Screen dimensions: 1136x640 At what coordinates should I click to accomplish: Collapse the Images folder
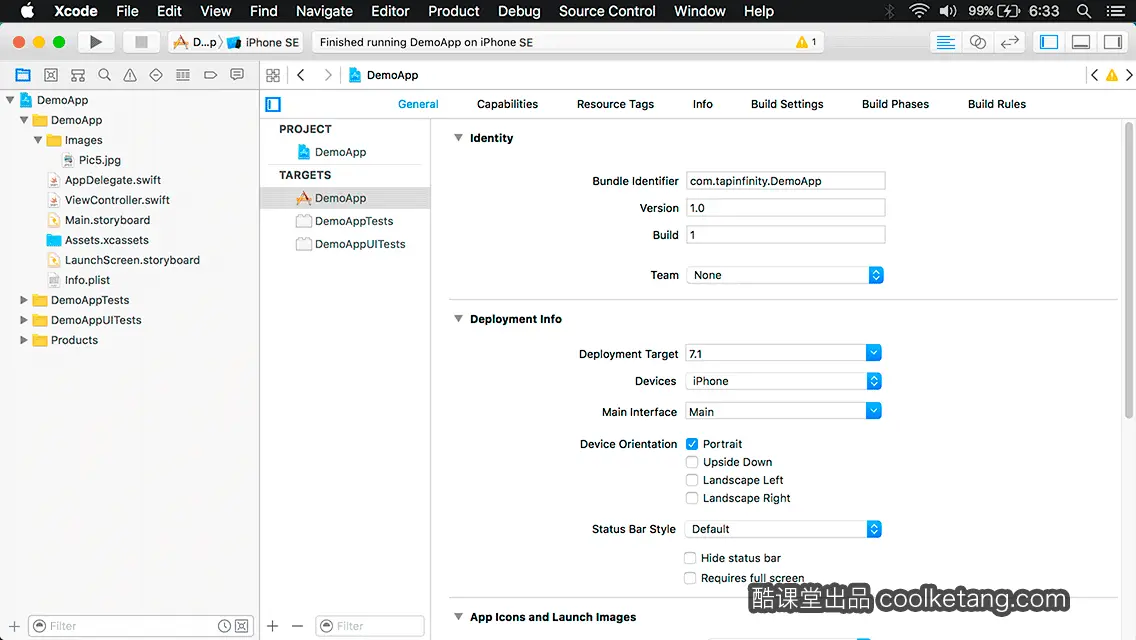pos(38,140)
